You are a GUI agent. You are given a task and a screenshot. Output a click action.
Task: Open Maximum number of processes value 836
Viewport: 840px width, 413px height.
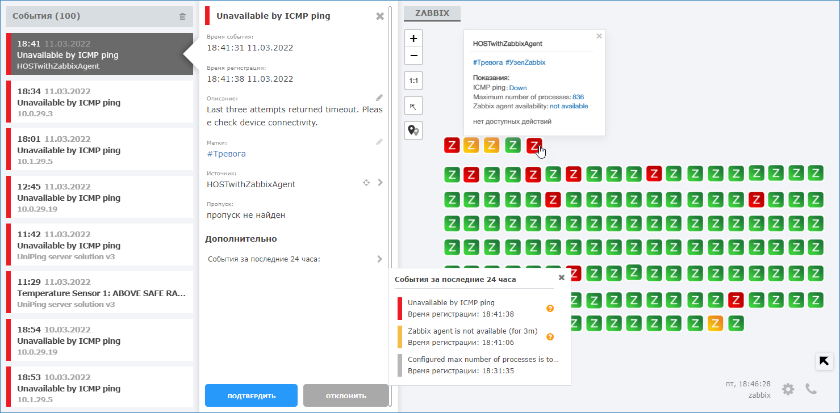click(x=578, y=97)
